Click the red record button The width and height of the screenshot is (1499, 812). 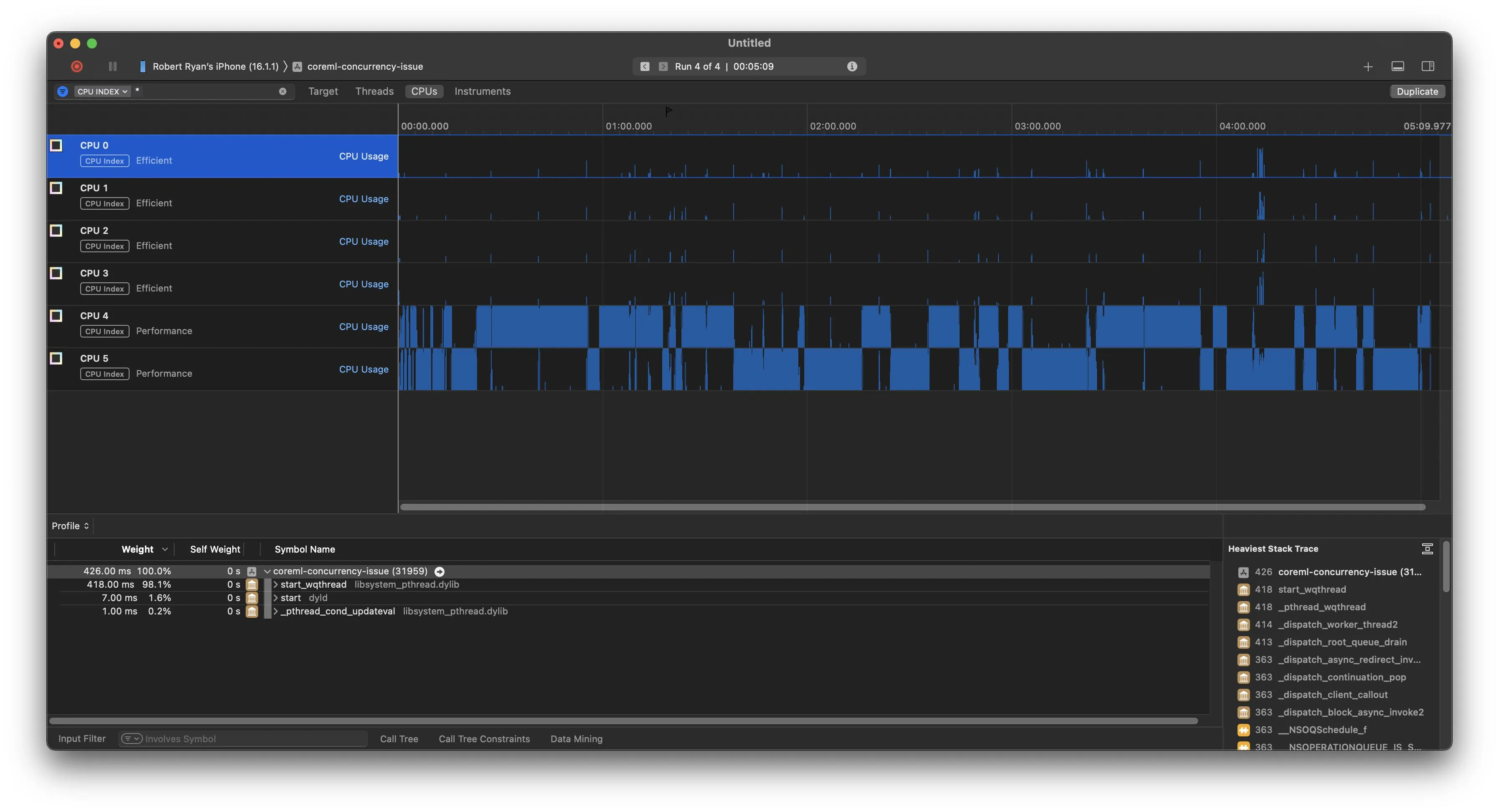pos(77,66)
